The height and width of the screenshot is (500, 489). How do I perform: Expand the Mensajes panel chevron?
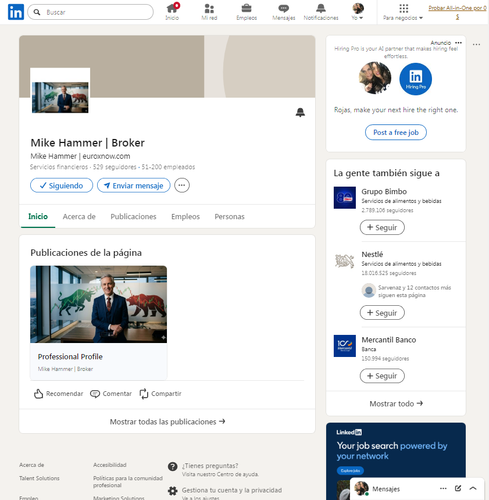pos(473,488)
